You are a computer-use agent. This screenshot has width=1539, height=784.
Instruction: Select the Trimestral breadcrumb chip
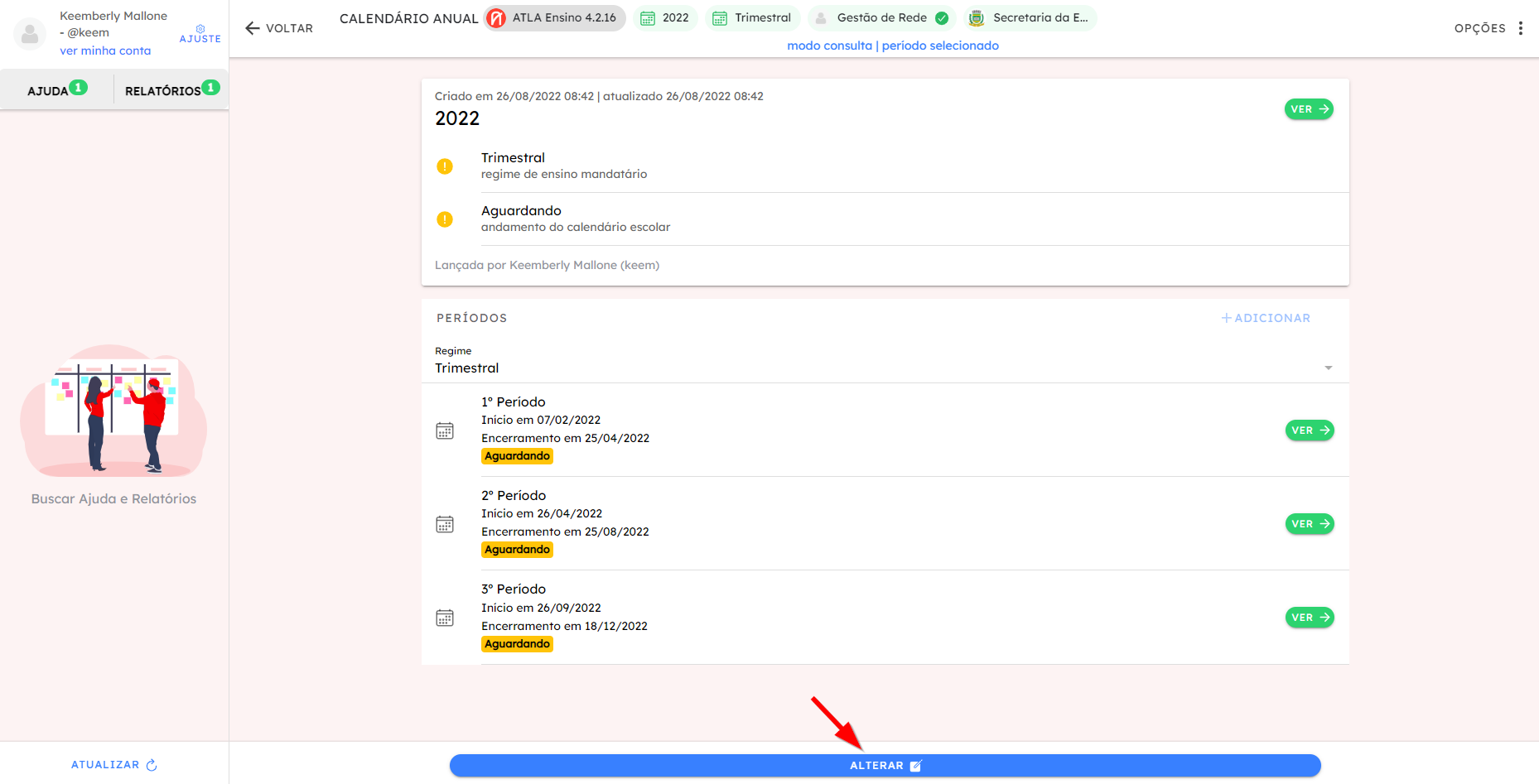point(752,18)
